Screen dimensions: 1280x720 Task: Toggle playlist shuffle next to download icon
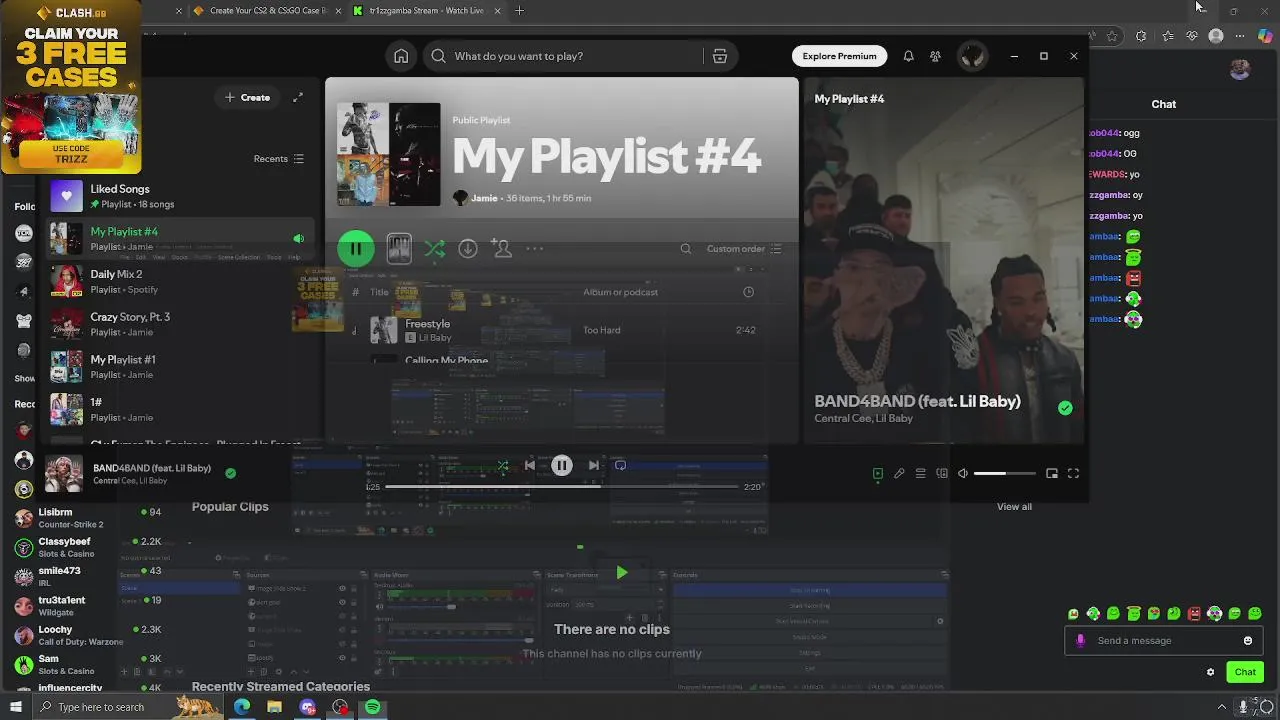click(x=434, y=248)
